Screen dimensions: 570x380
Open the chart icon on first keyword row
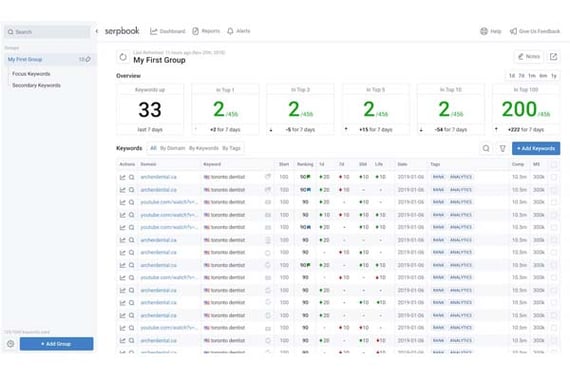pyautogui.click(x=123, y=177)
